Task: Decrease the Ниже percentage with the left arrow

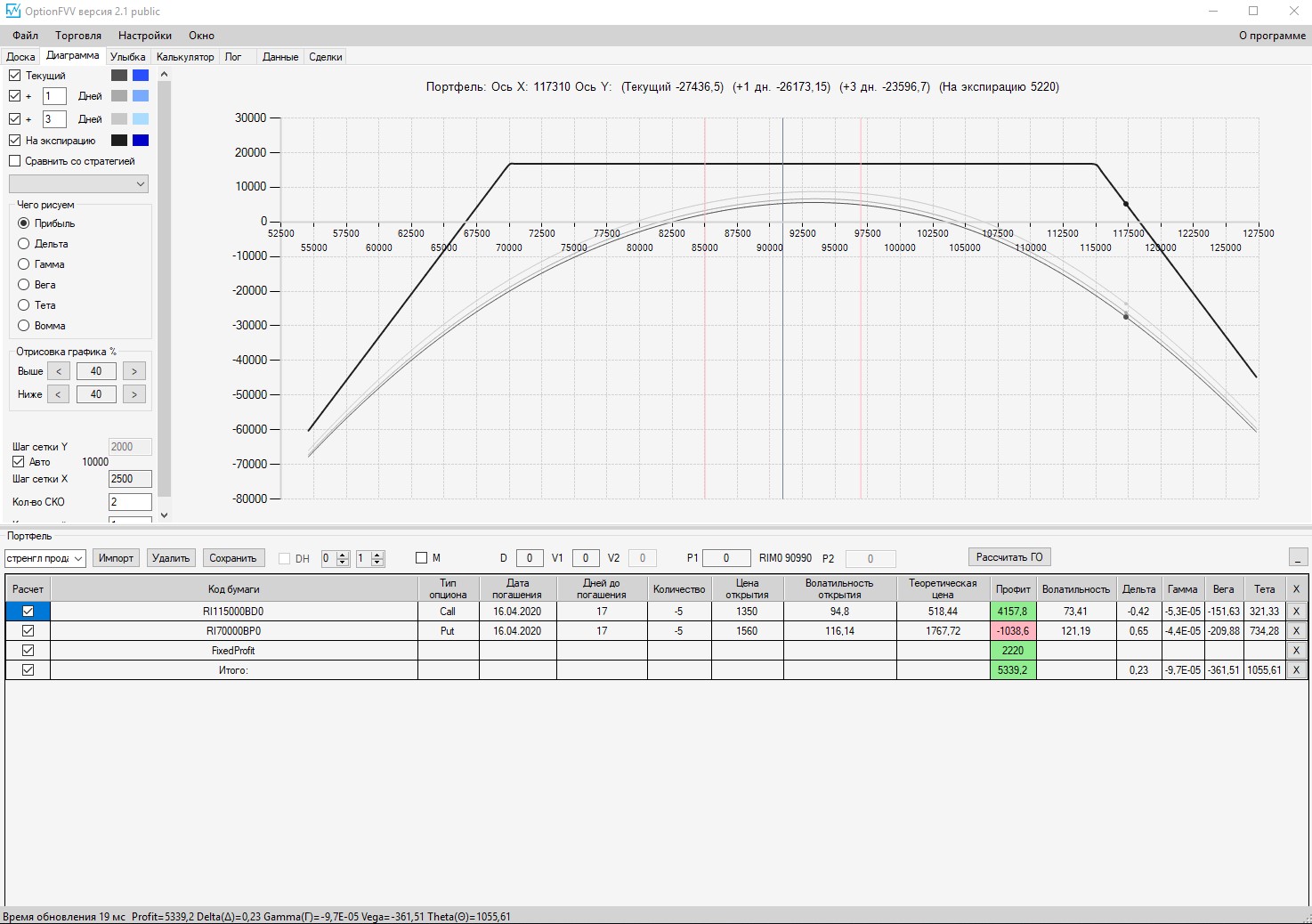Action: click(x=58, y=394)
